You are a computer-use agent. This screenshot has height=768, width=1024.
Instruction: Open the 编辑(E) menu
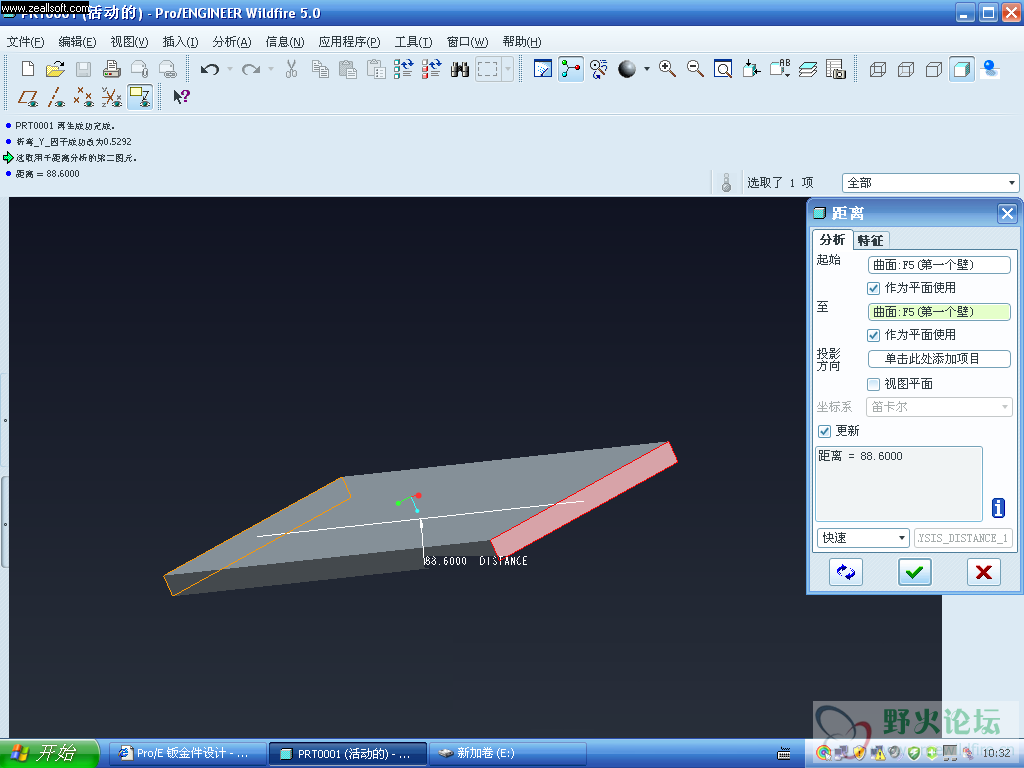77,42
